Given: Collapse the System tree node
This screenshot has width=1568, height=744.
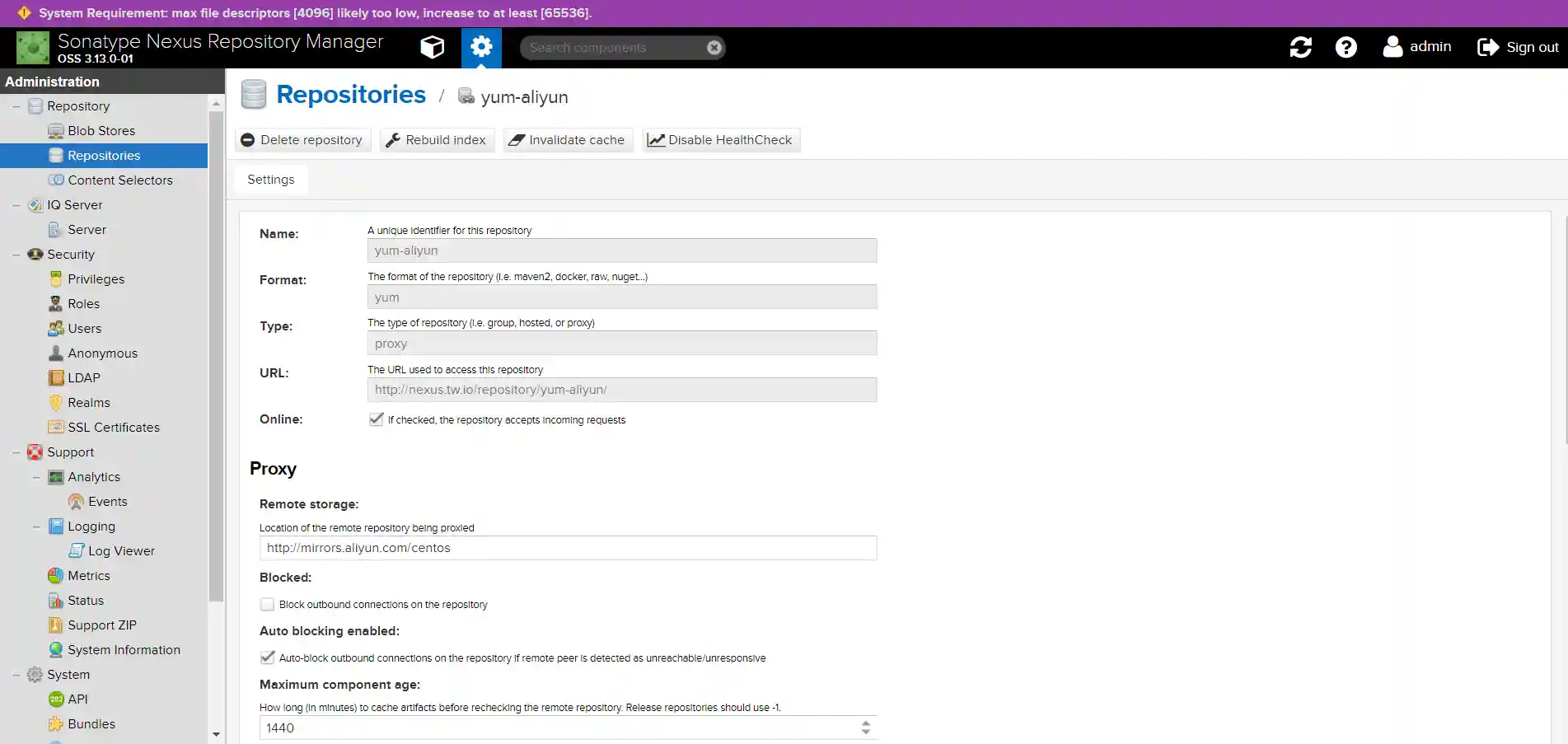Looking at the screenshot, I should click(x=16, y=675).
